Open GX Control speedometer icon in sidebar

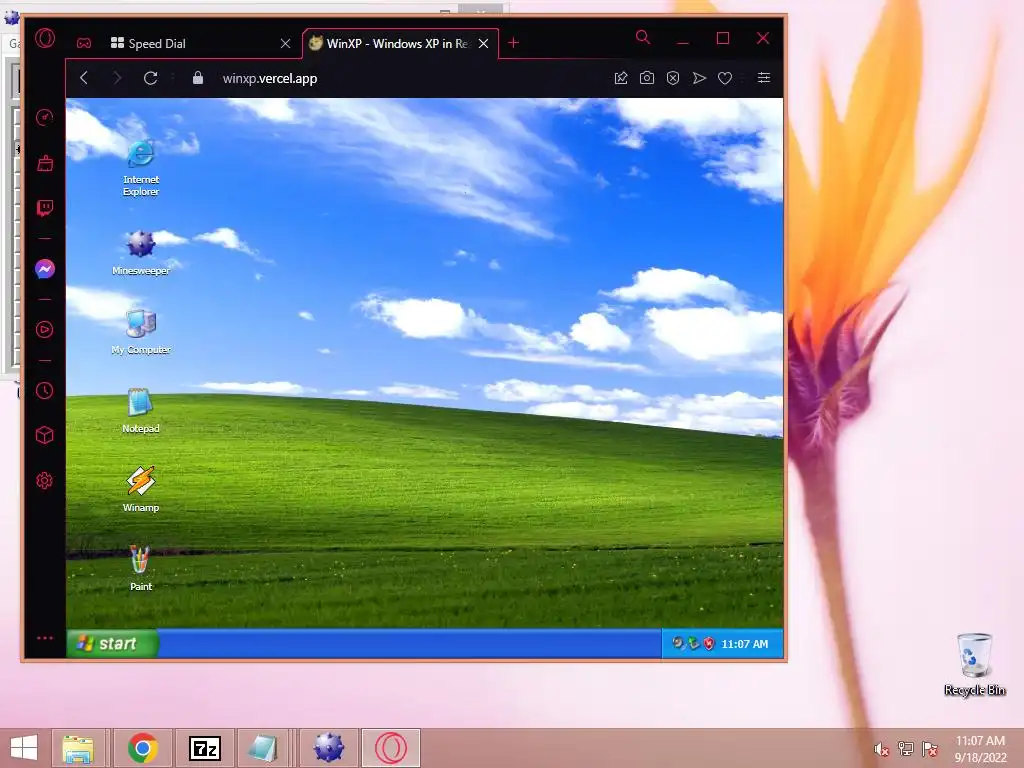(44, 118)
